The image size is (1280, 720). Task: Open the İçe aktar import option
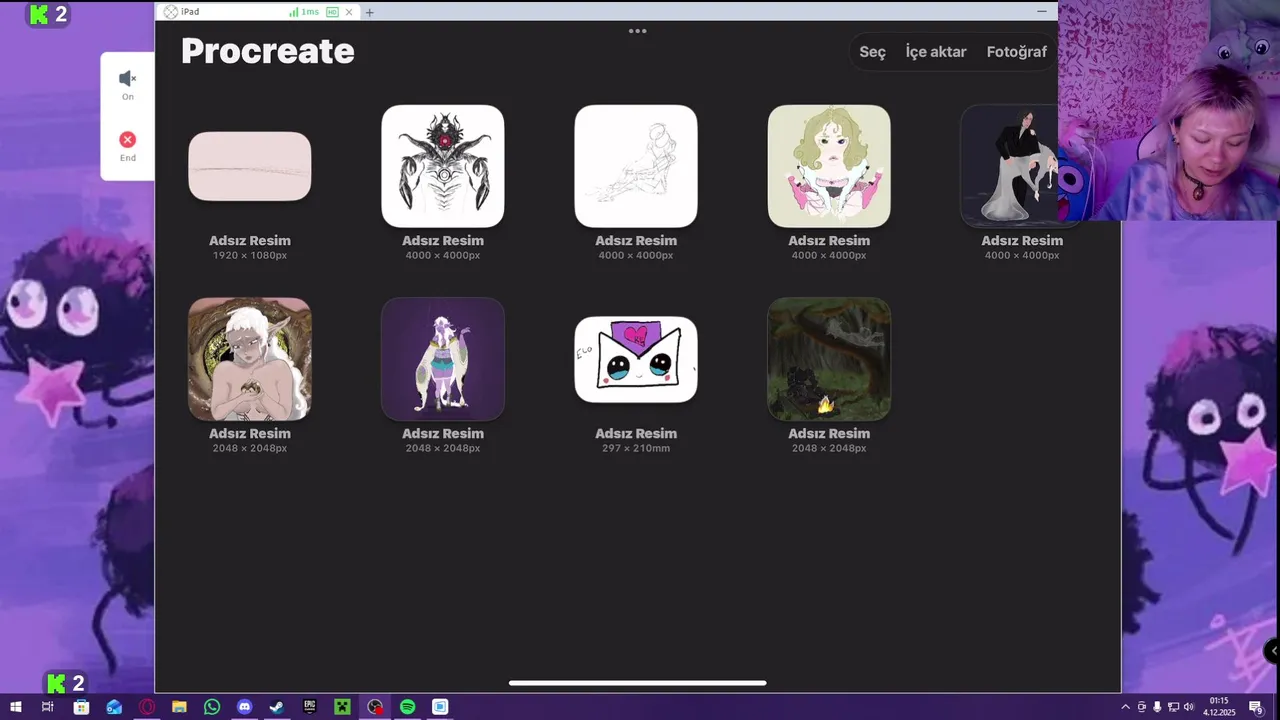[x=936, y=52]
